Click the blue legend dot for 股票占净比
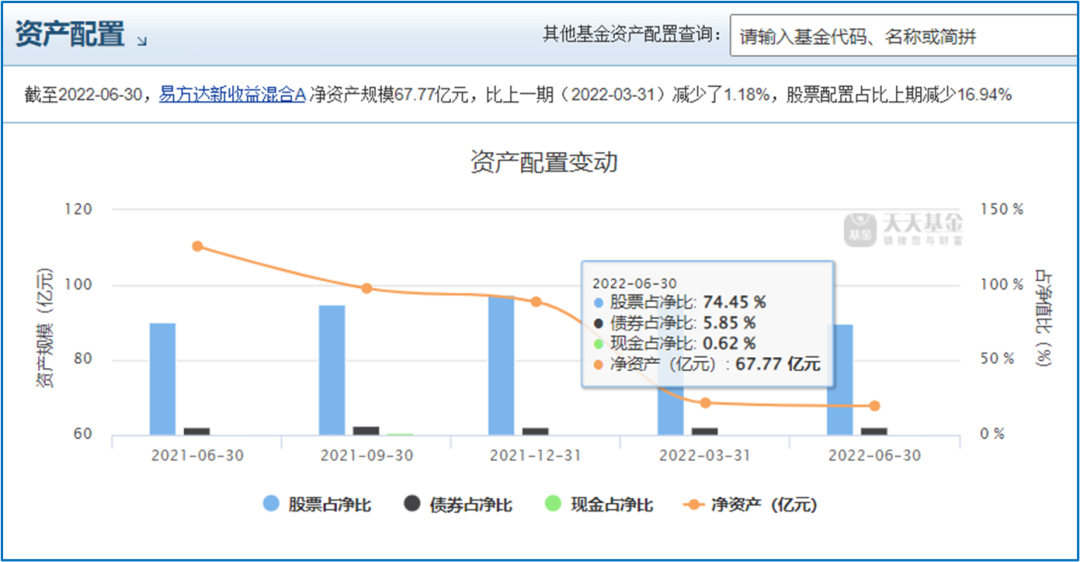Image resolution: width=1080 pixels, height=562 pixels. [271, 503]
